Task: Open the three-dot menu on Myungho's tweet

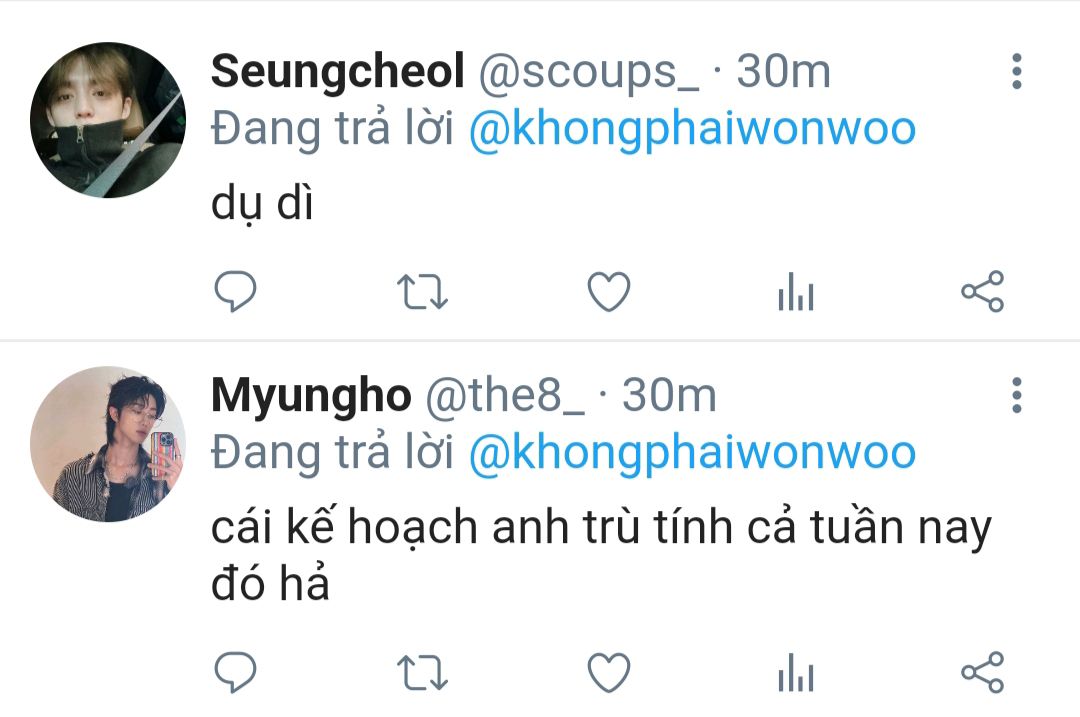Action: coord(1017,395)
